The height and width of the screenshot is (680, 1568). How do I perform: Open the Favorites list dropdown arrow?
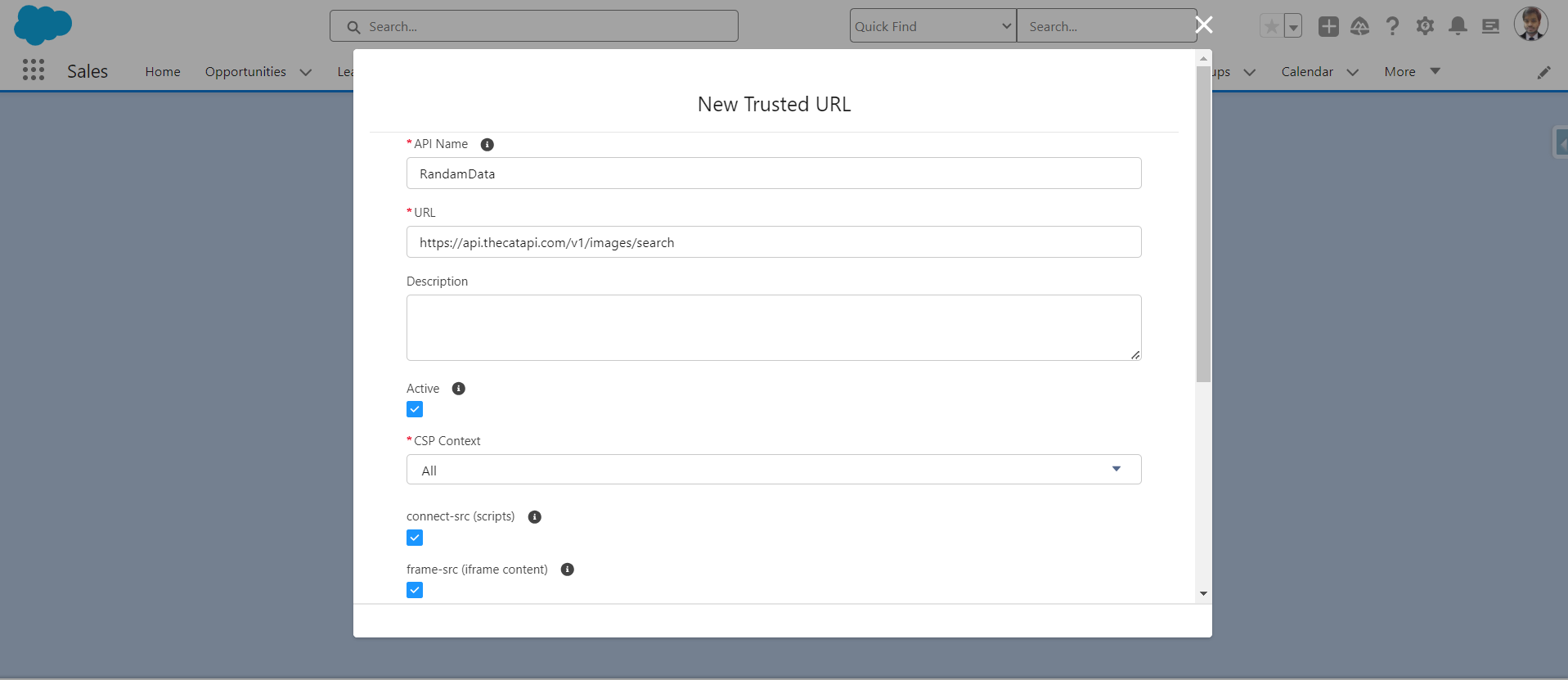coord(1293,26)
